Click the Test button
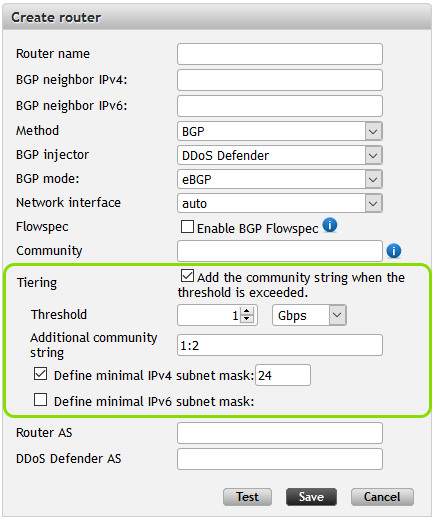436x521 pixels. click(x=247, y=497)
